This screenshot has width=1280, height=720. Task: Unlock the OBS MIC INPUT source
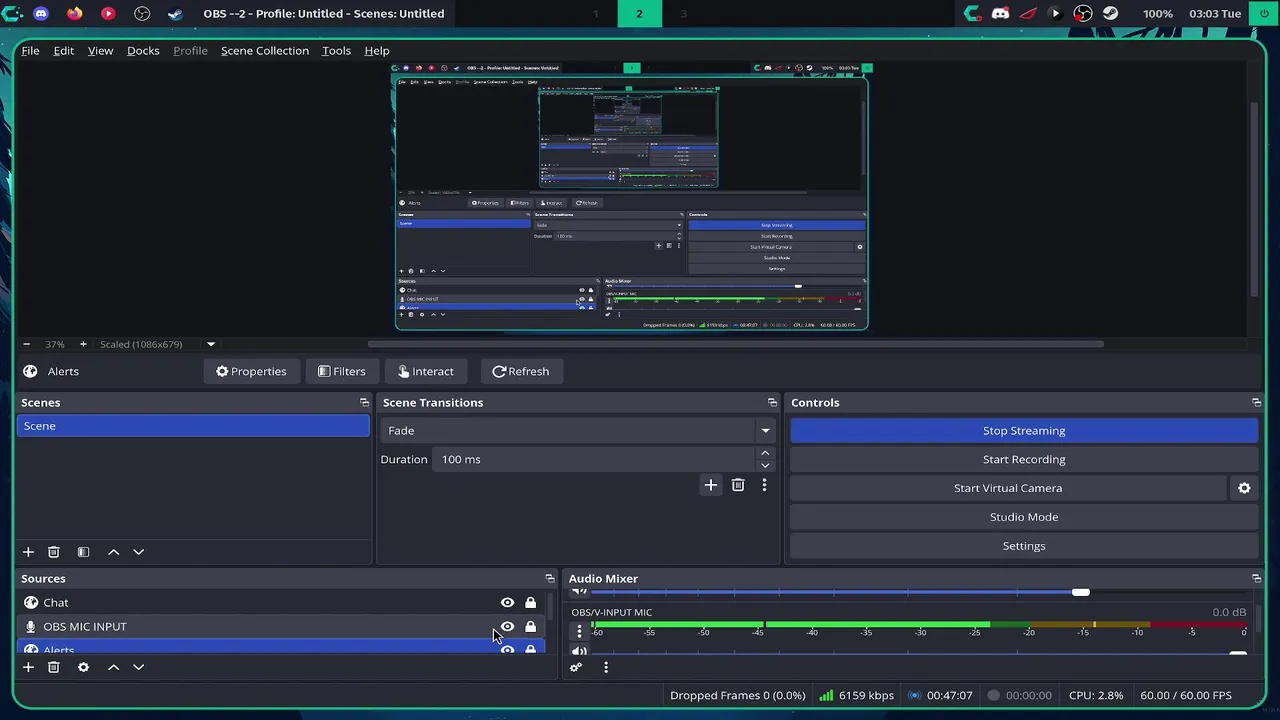click(530, 627)
